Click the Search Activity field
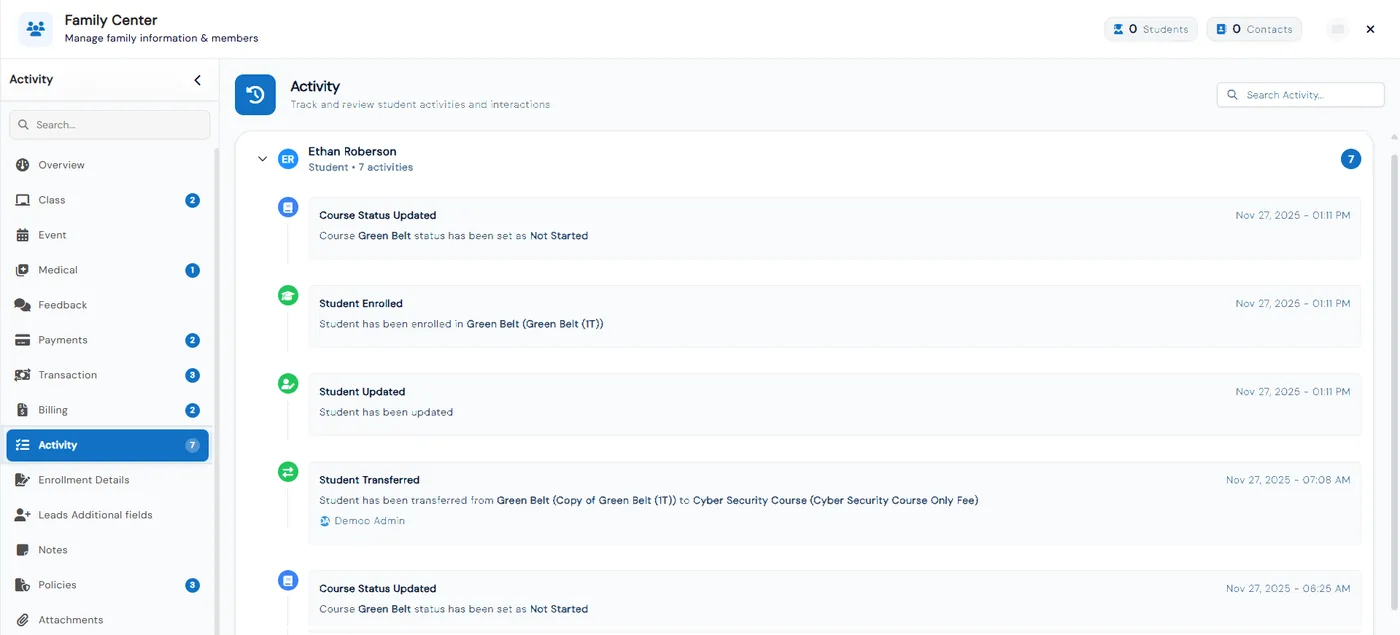1400x635 pixels. pyautogui.click(x=1300, y=95)
